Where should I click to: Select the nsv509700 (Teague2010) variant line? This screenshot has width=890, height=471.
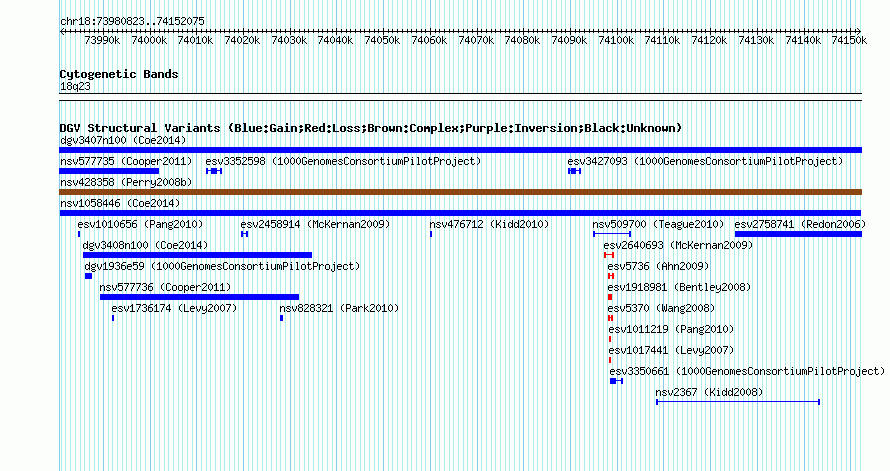pyautogui.click(x=612, y=234)
